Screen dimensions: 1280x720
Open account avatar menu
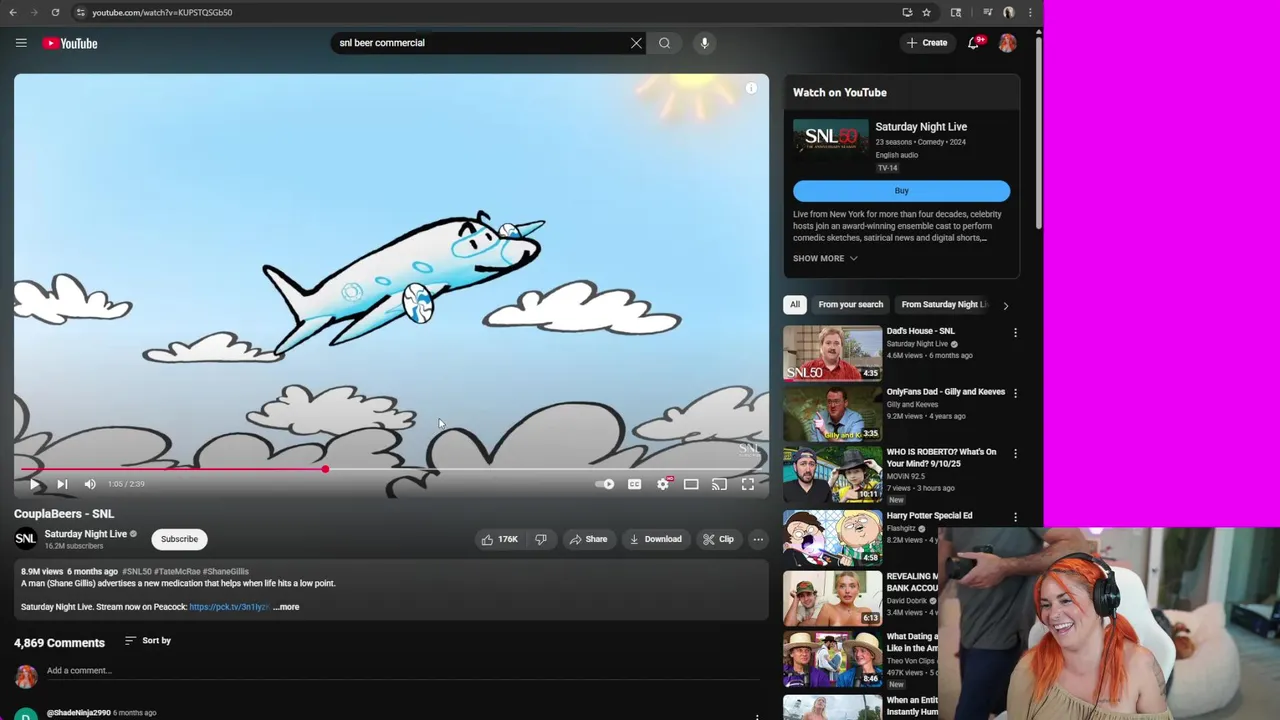point(1007,43)
